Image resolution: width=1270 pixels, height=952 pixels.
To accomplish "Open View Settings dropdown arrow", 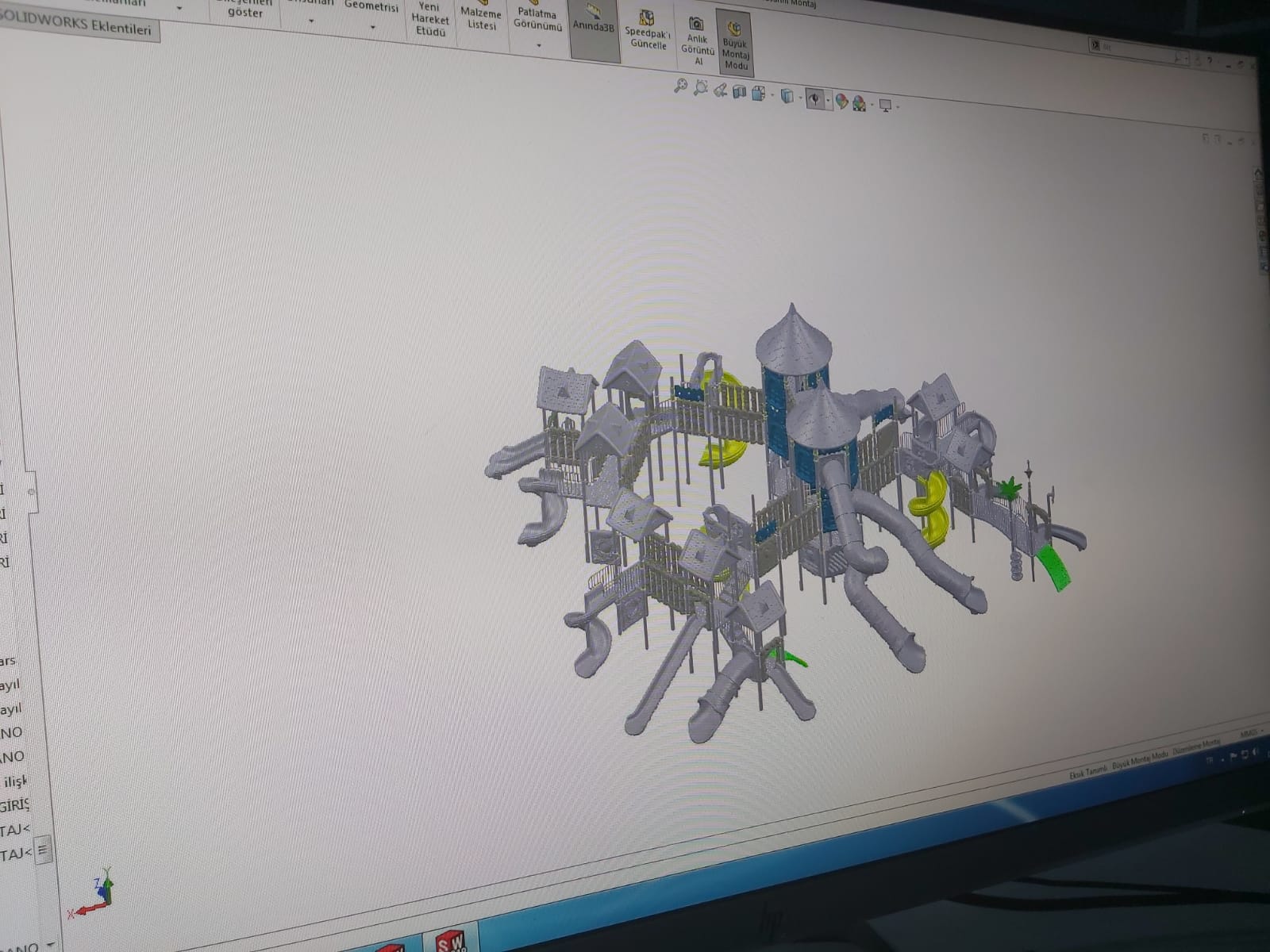I will [899, 107].
